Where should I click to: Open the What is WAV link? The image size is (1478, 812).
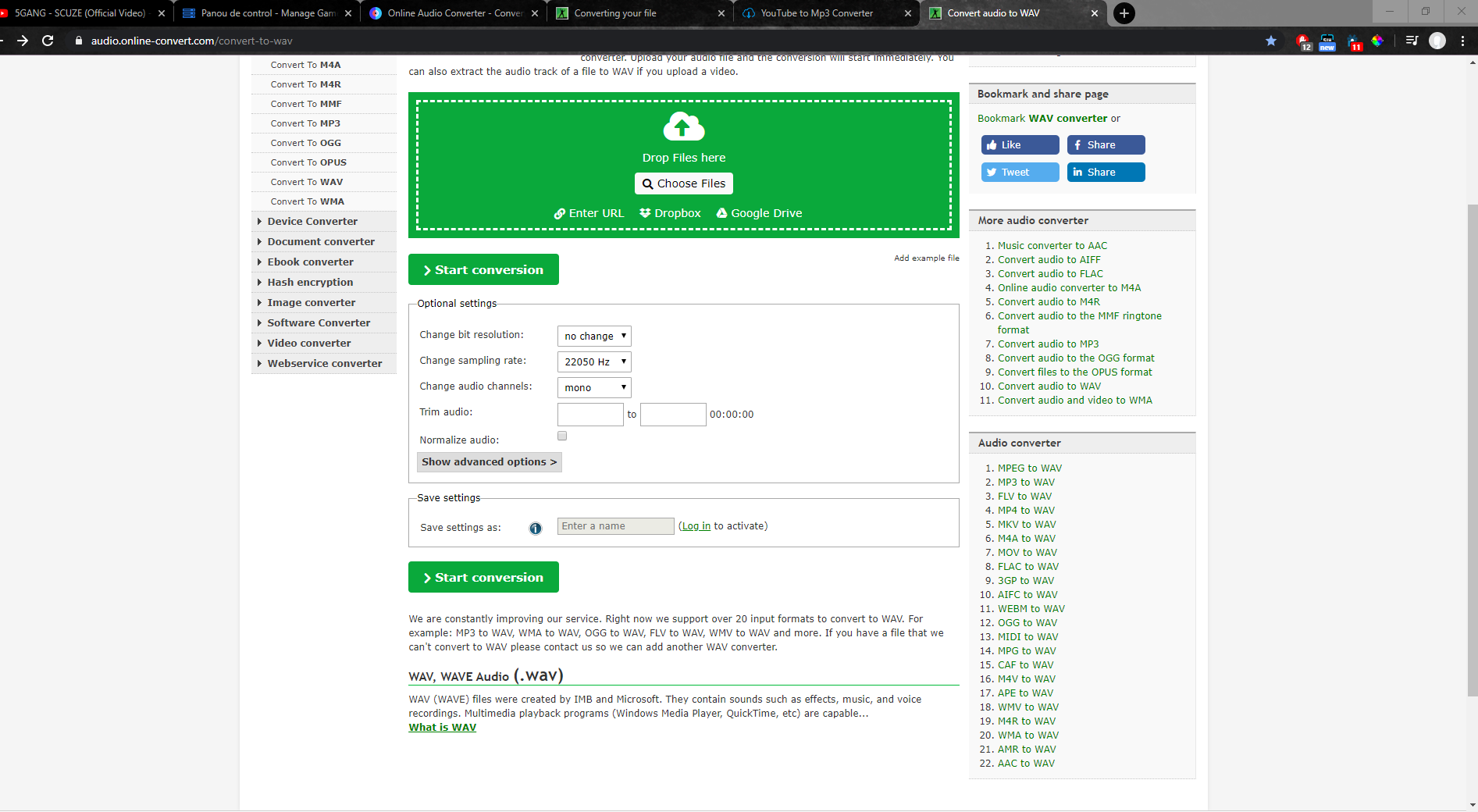442,727
